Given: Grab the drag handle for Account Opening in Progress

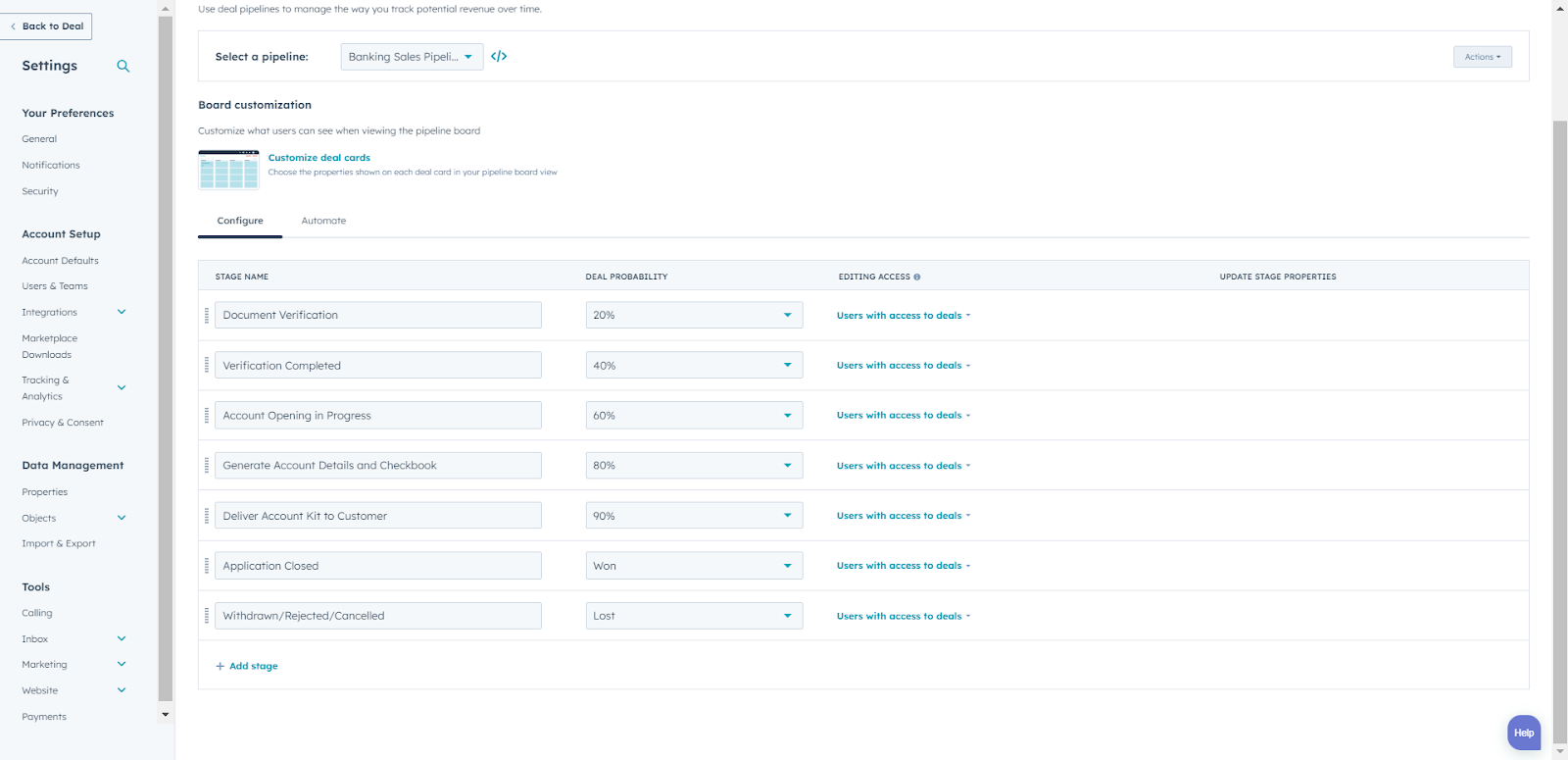Looking at the screenshot, I should 207,415.
